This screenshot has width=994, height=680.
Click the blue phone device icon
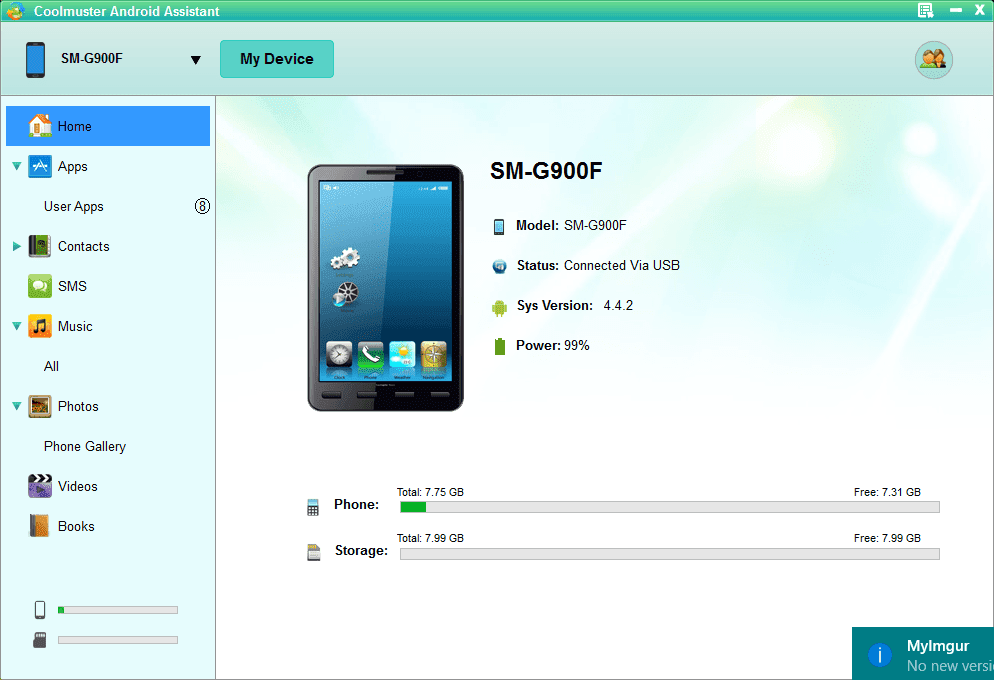click(36, 60)
